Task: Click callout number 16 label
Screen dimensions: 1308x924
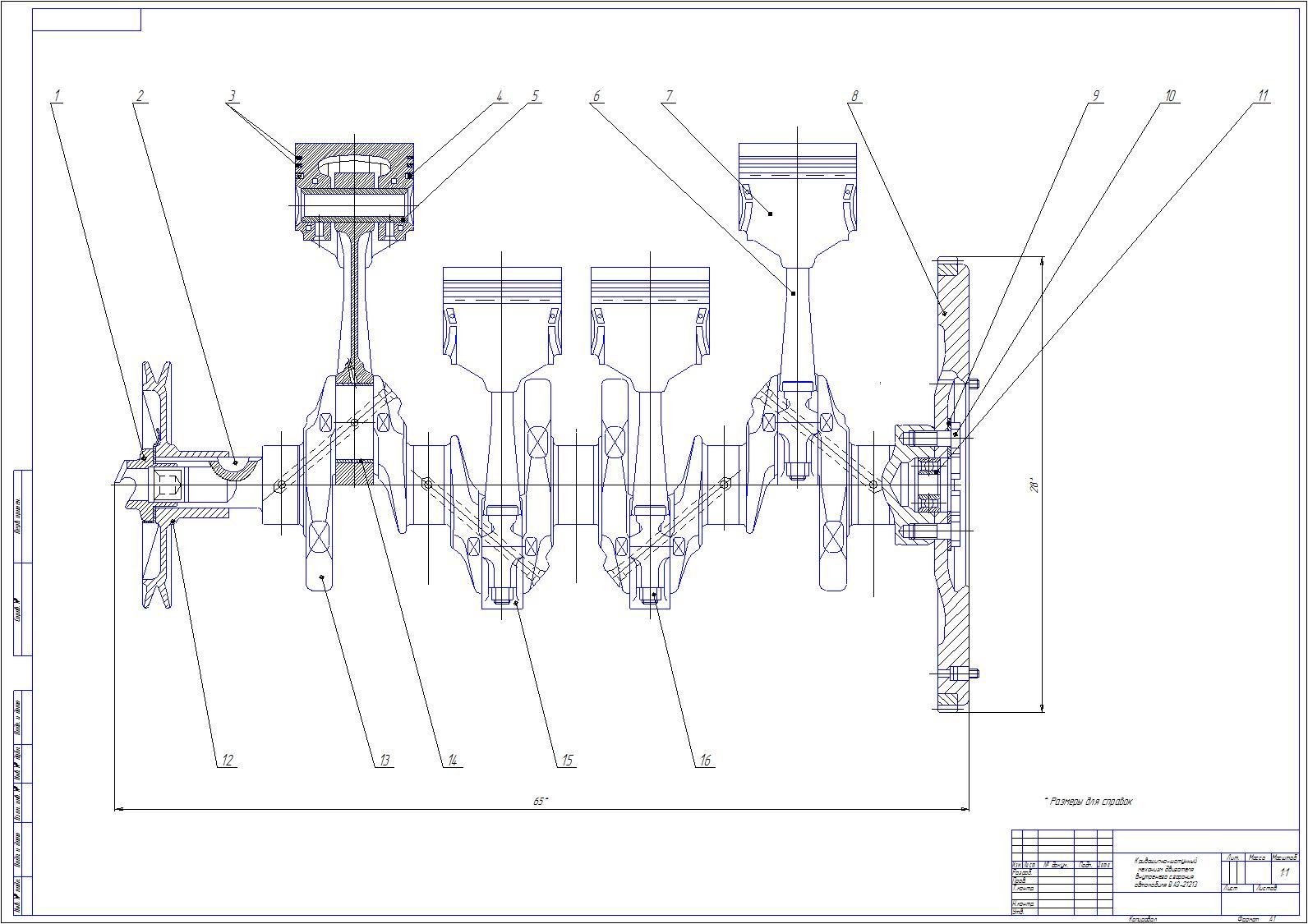Action: tap(704, 761)
